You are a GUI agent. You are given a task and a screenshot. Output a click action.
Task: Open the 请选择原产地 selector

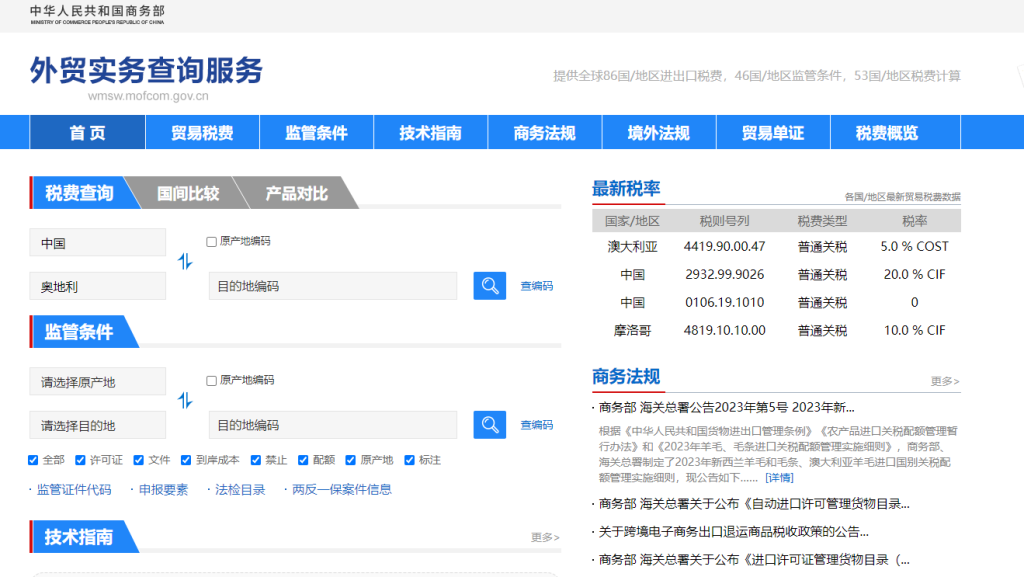tap(97, 382)
